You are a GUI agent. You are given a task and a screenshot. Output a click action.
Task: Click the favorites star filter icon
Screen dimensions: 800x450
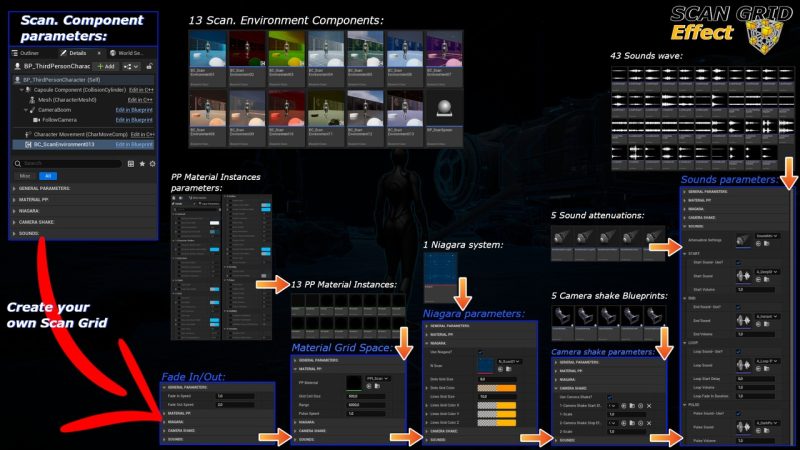(142, 162)
